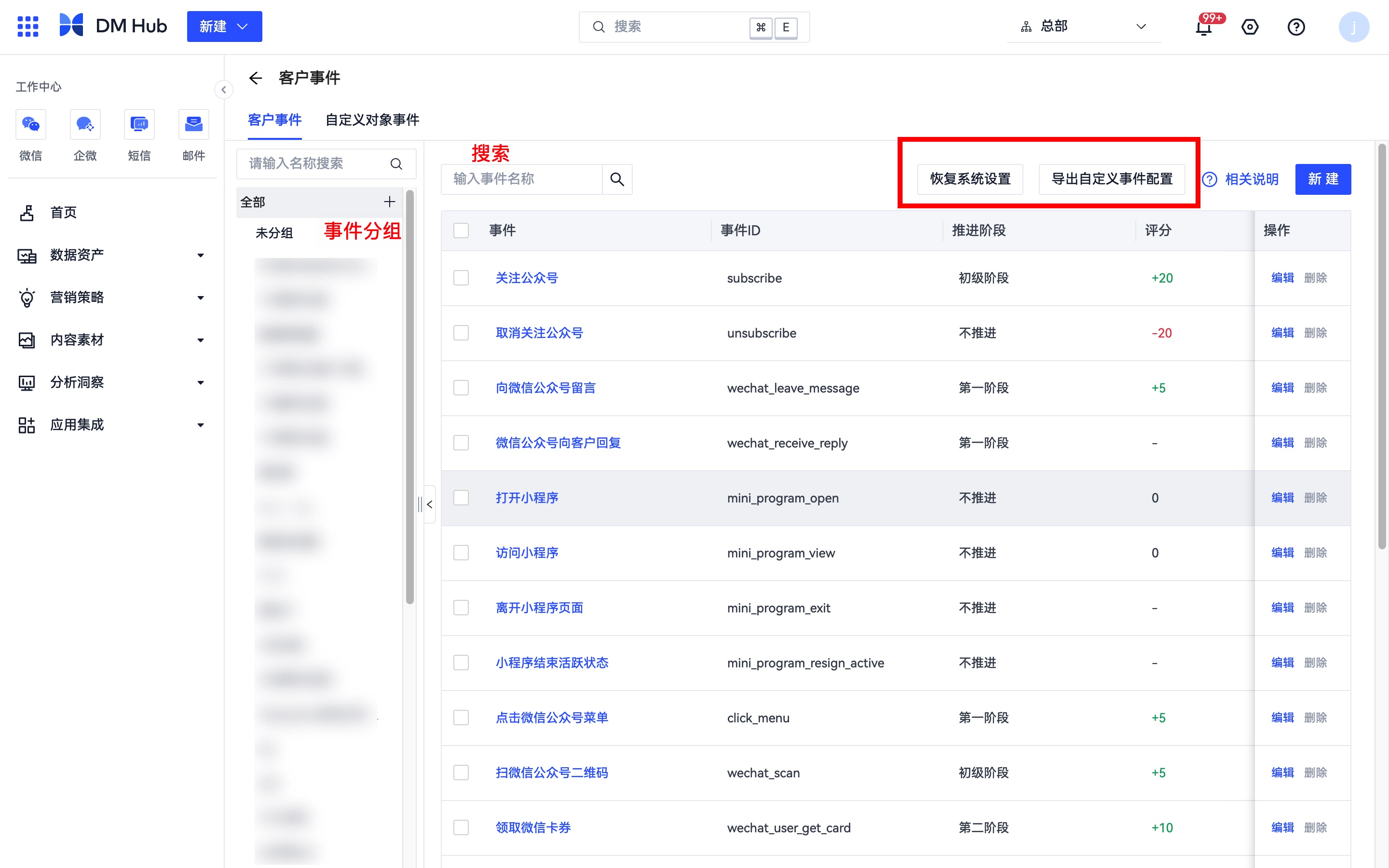This screenshot has width=1389, height=868.
Task: Select the 未分组 event group
Action: pos(274,233)
